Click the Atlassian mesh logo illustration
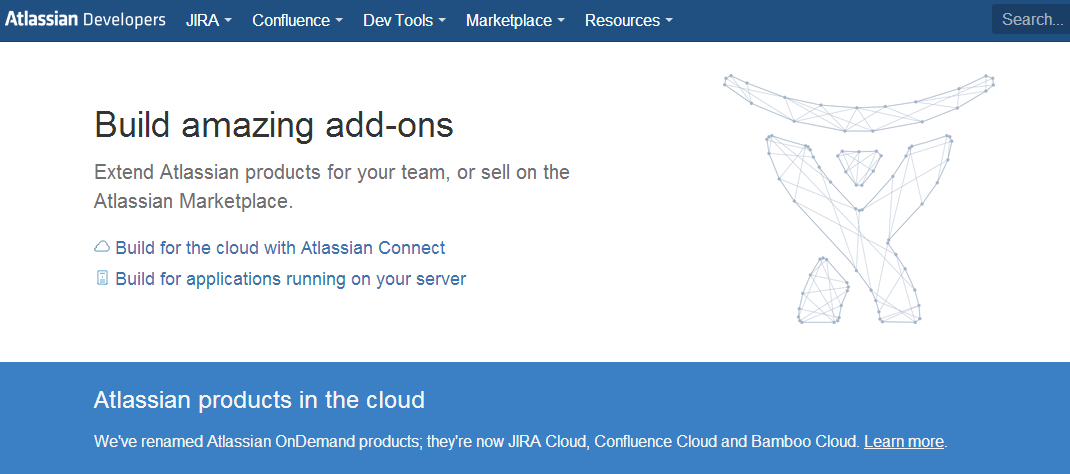 (x=858, y=198)
